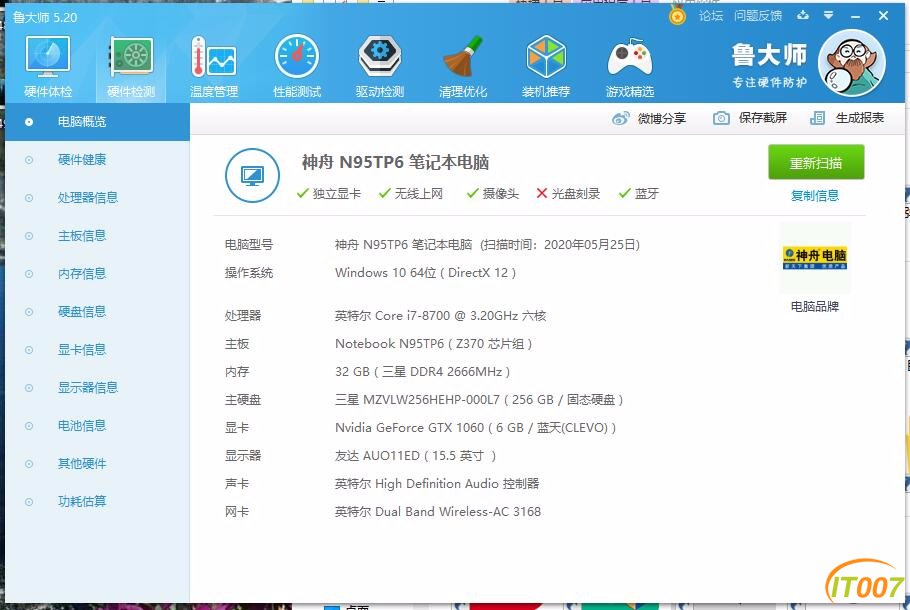Click heading 神舟 N95TP6 笔记本电脑
The image size is (910, 610).
pos(395,162)
